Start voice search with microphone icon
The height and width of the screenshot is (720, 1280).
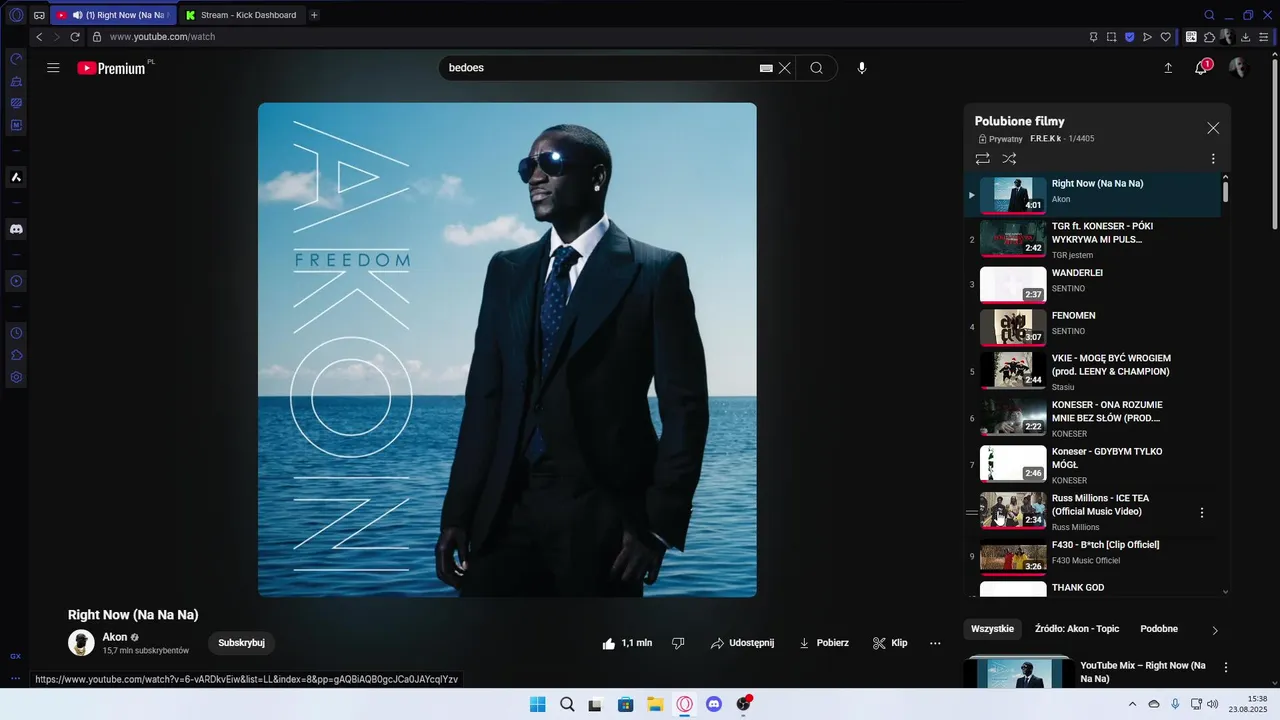click(862, 68)
